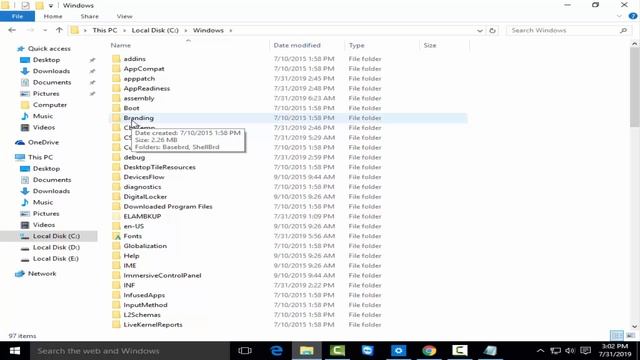Go back using the back arrow
Screen dimensions: 640x360
(x=12, y=30)
